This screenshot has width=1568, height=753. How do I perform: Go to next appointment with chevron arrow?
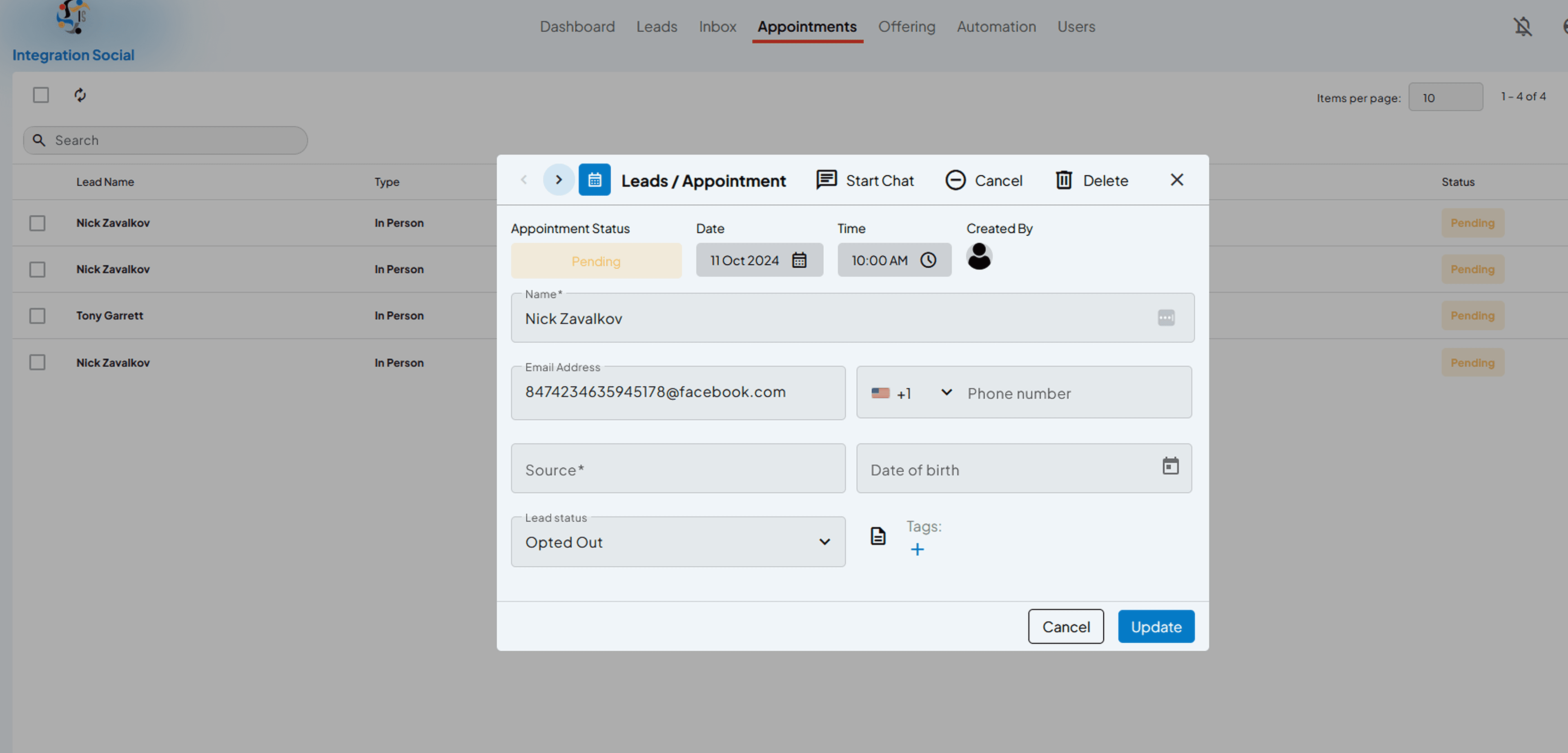tap(558, 180)
